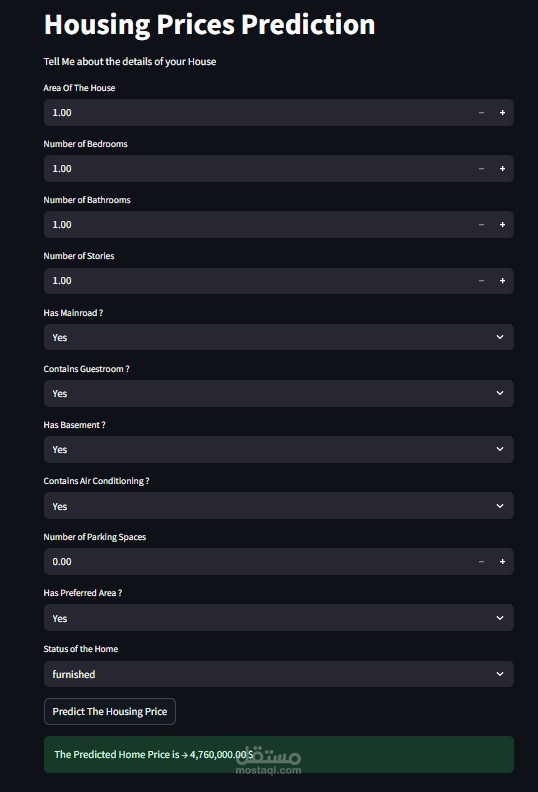Click plus icon for Number of Bathrooms
Image resolution: width=538 pixels, height=792 pixels.
click(502, 225)
